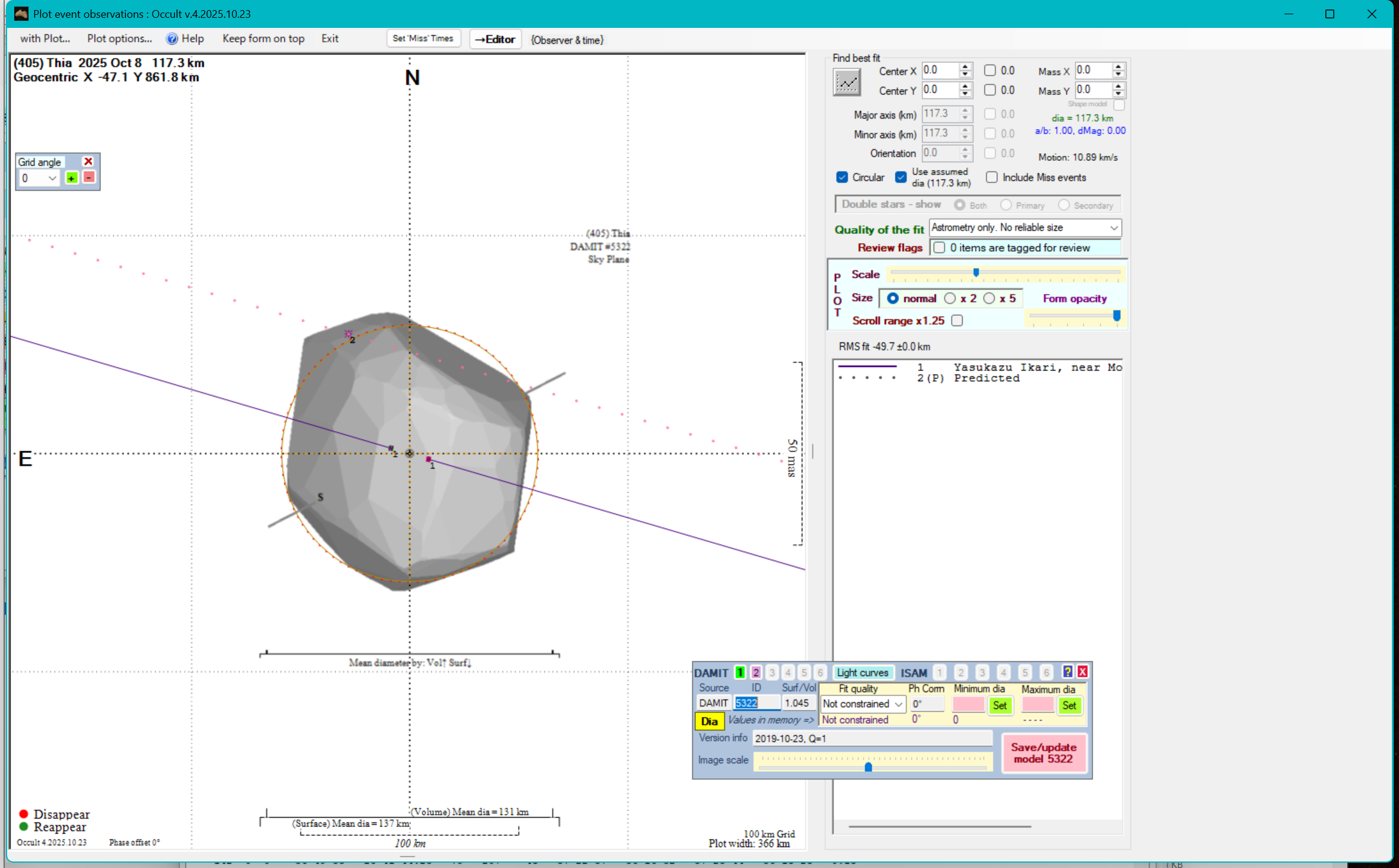
Task: Select the x 2 plot size option
Action: tap(950, 299)
